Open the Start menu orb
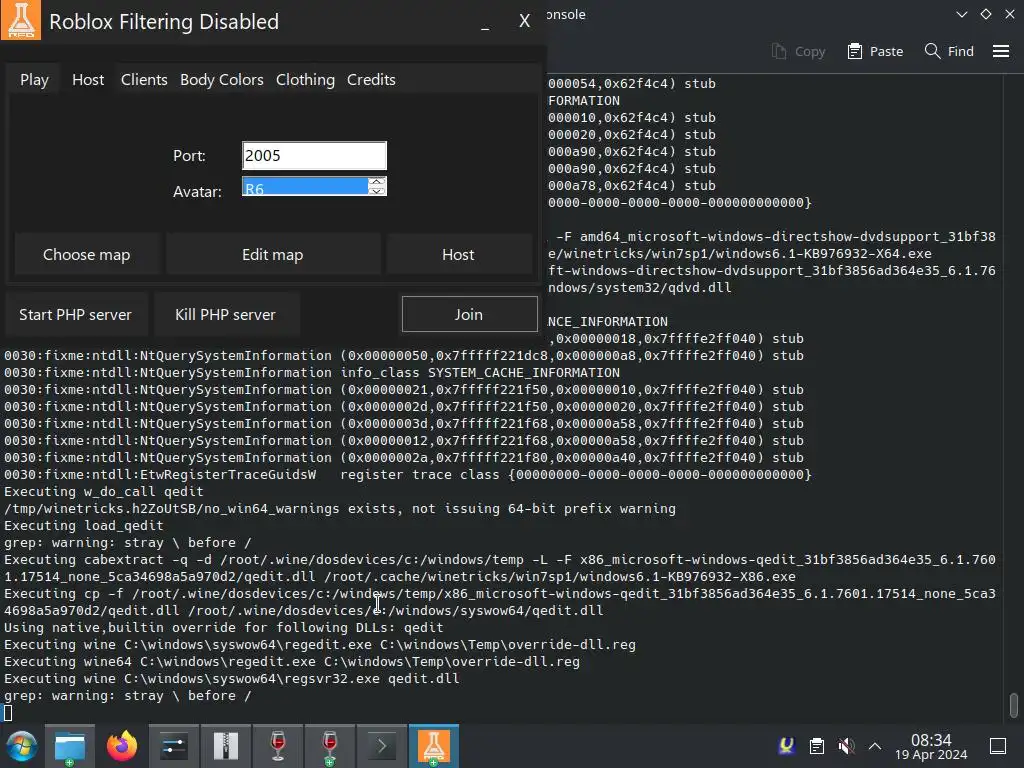The height and width of the screenshot is (768, 1024). (21, 746)
